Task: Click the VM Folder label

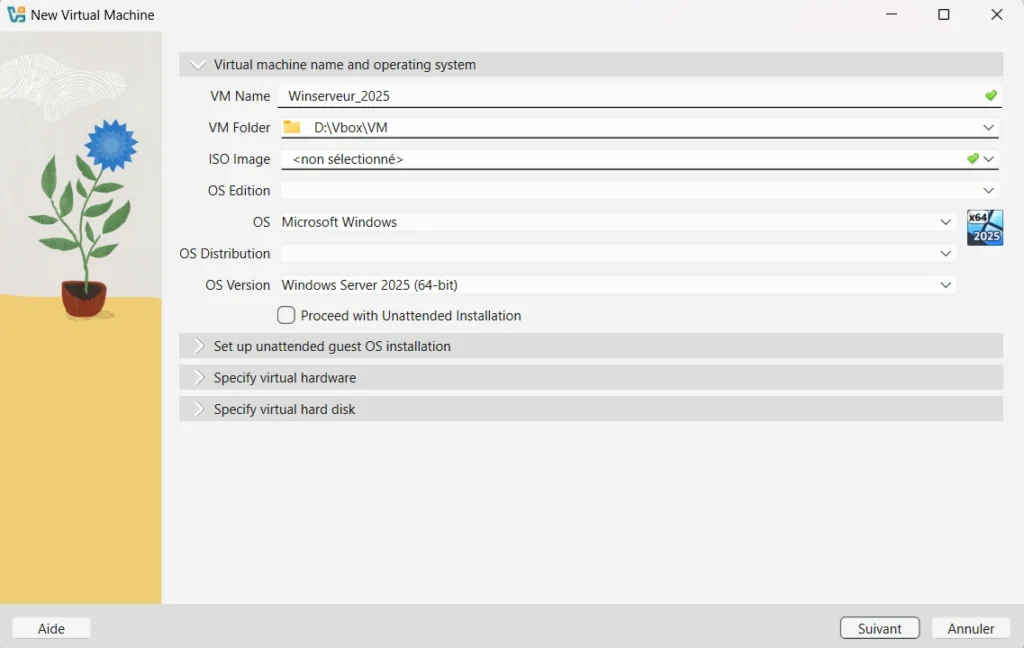Action: tap(239, 127)
